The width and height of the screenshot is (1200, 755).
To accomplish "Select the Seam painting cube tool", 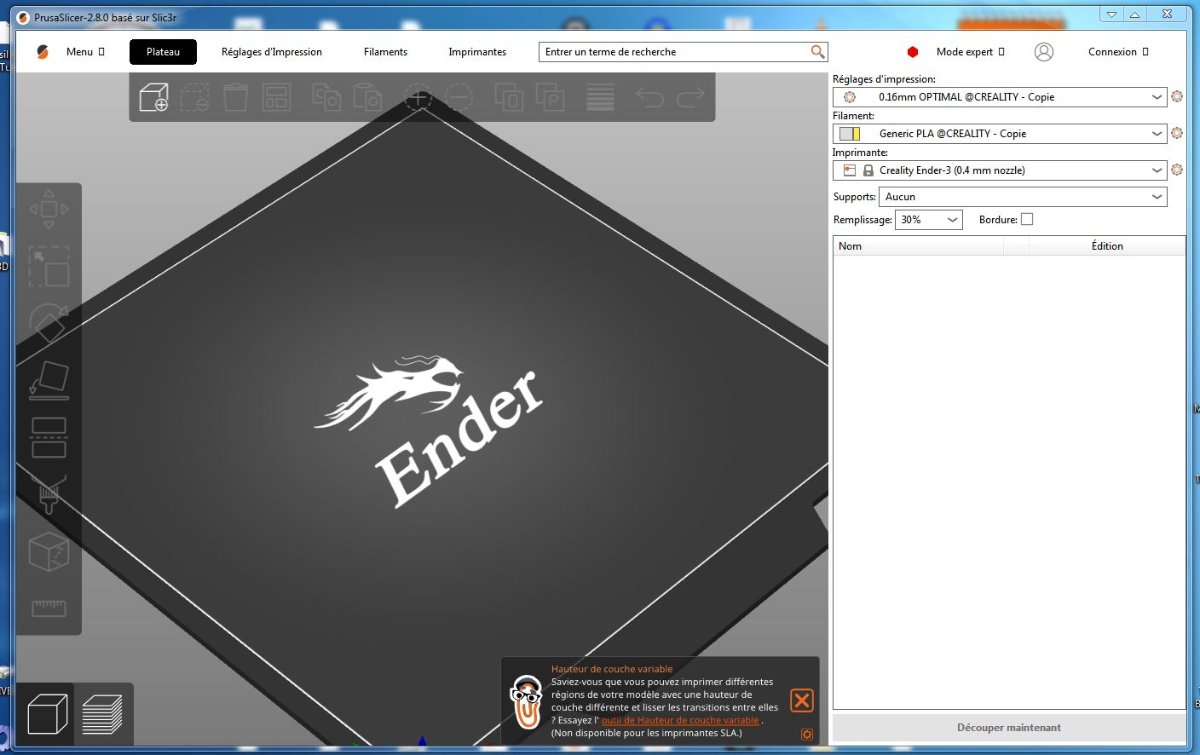I will 49,552.
